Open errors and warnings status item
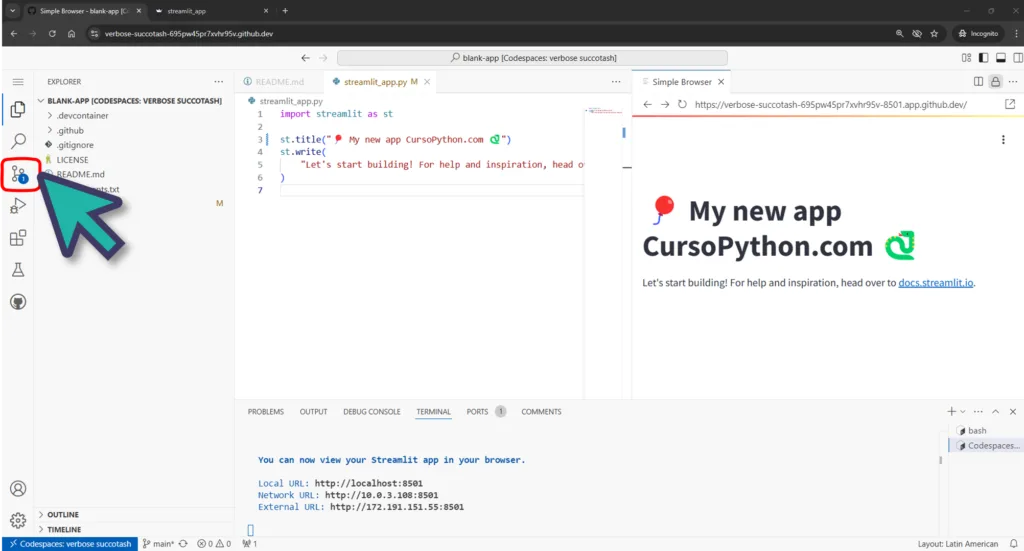The image size is (1024, 551). [214, 544]
